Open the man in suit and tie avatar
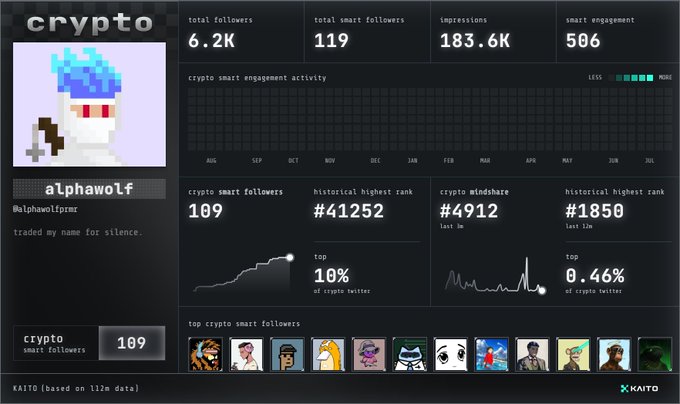This screenshot has height=404, width=680. [x=533, y=354]
